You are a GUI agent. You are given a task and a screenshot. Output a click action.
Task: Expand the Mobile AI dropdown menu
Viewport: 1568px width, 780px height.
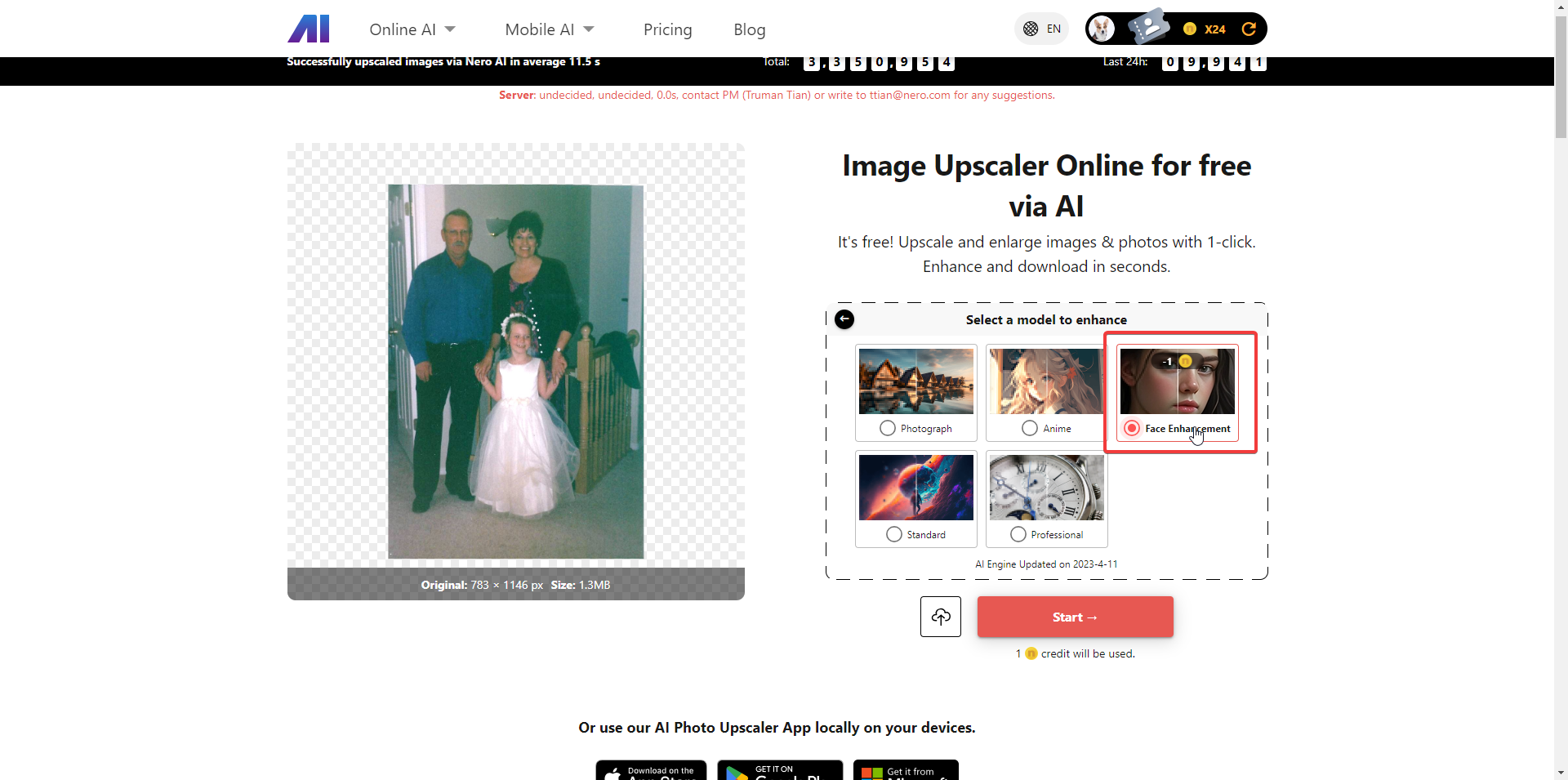(x=549, y=29)
